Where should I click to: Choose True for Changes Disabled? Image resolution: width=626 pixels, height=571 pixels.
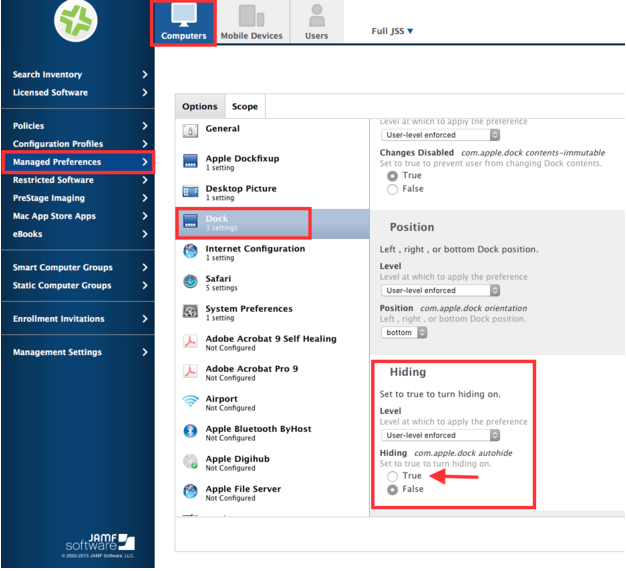click(392, 176)
